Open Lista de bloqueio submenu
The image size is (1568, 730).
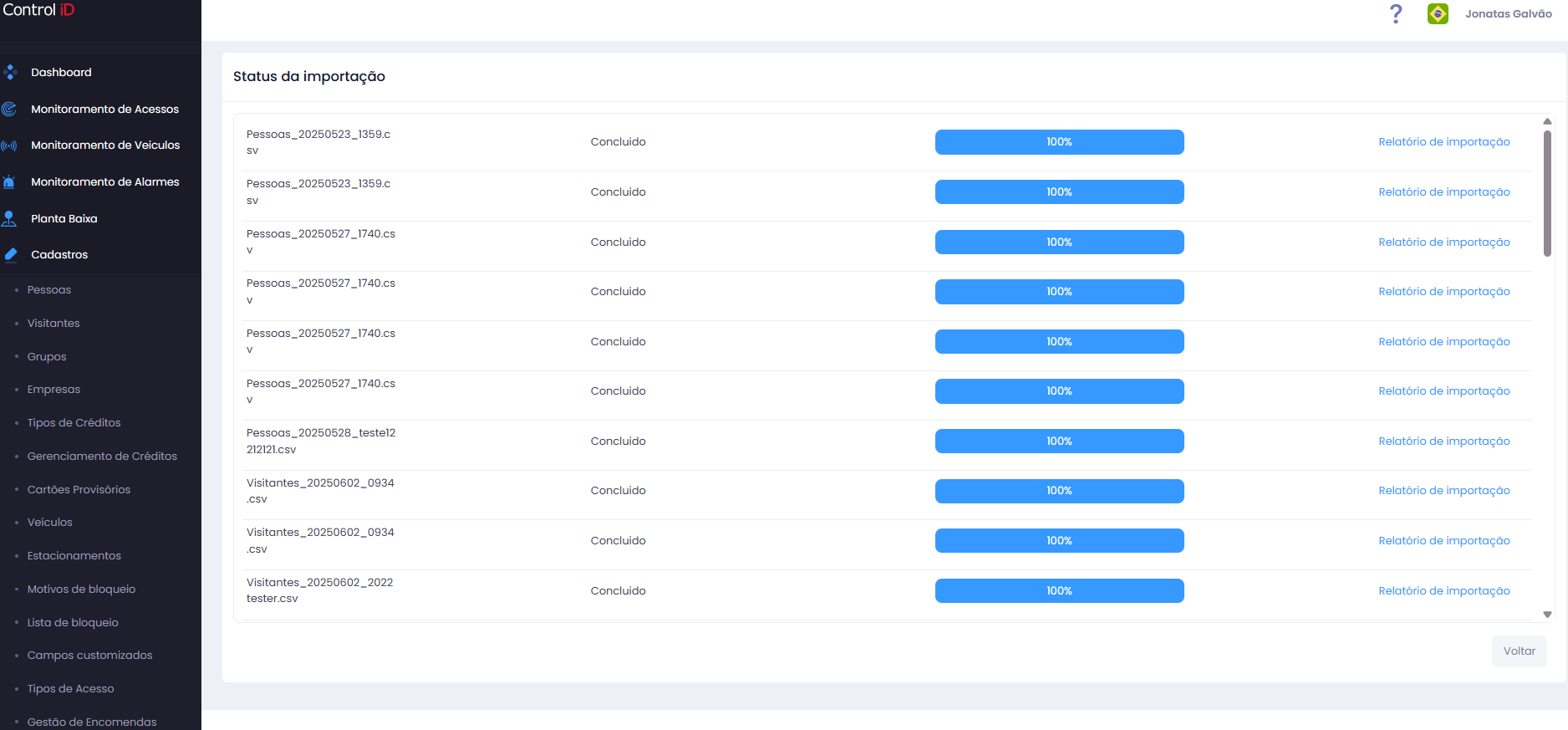point(73,623)
